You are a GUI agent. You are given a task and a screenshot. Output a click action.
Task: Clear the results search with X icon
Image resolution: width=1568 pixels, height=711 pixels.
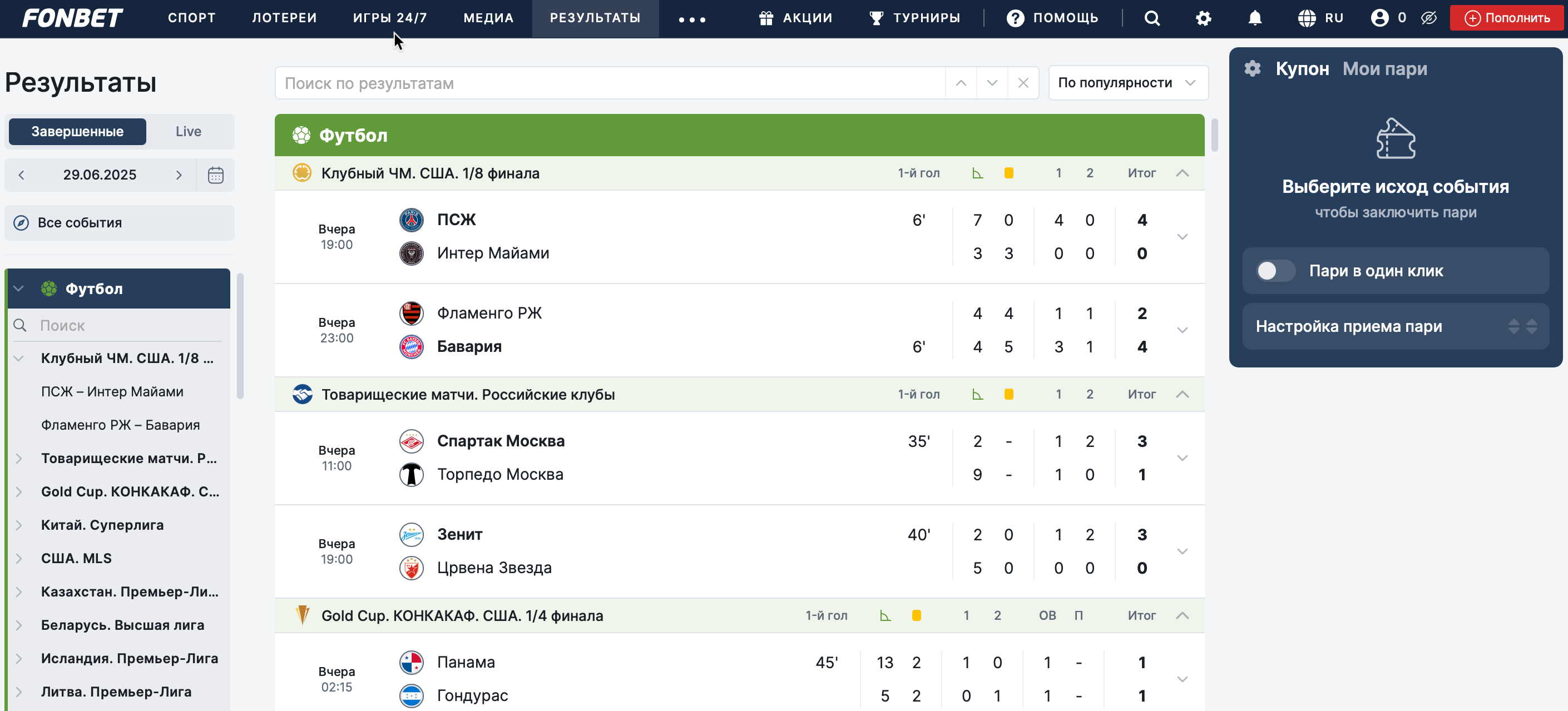tap(1023, 83)
